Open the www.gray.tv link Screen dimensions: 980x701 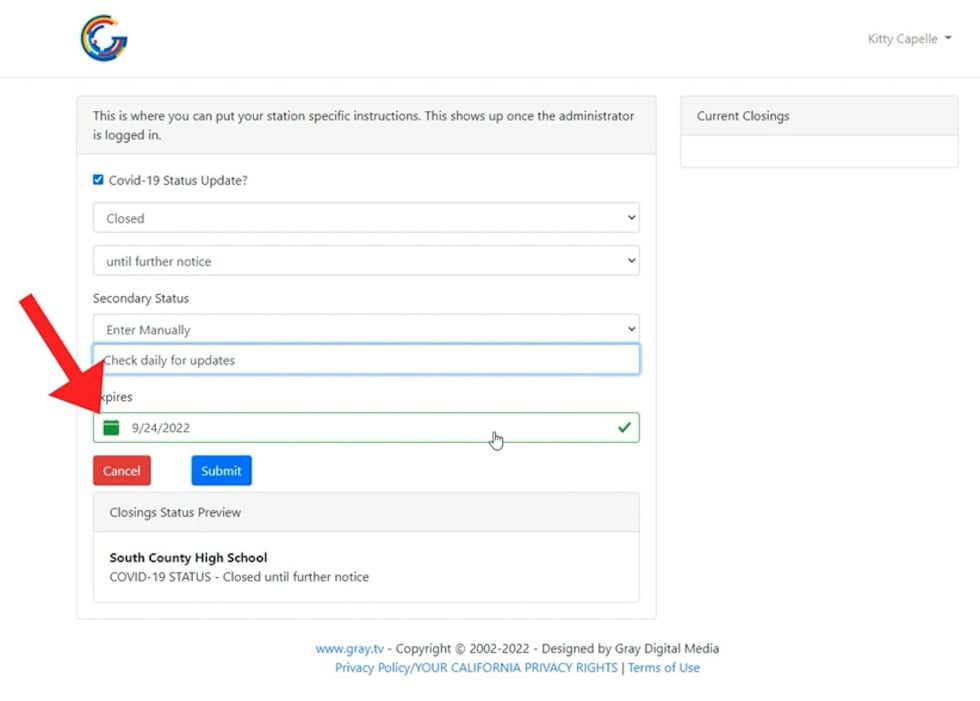[x=350, y=648]
